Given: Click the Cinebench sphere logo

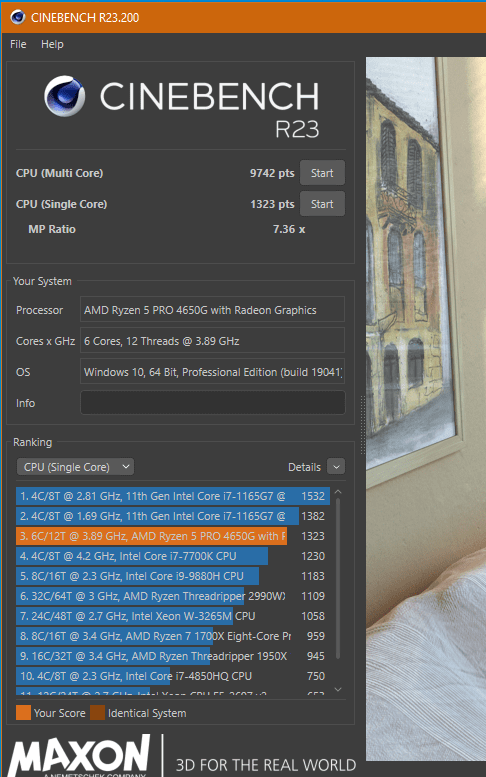Looking at the screenshot, I should click(64, 96).
